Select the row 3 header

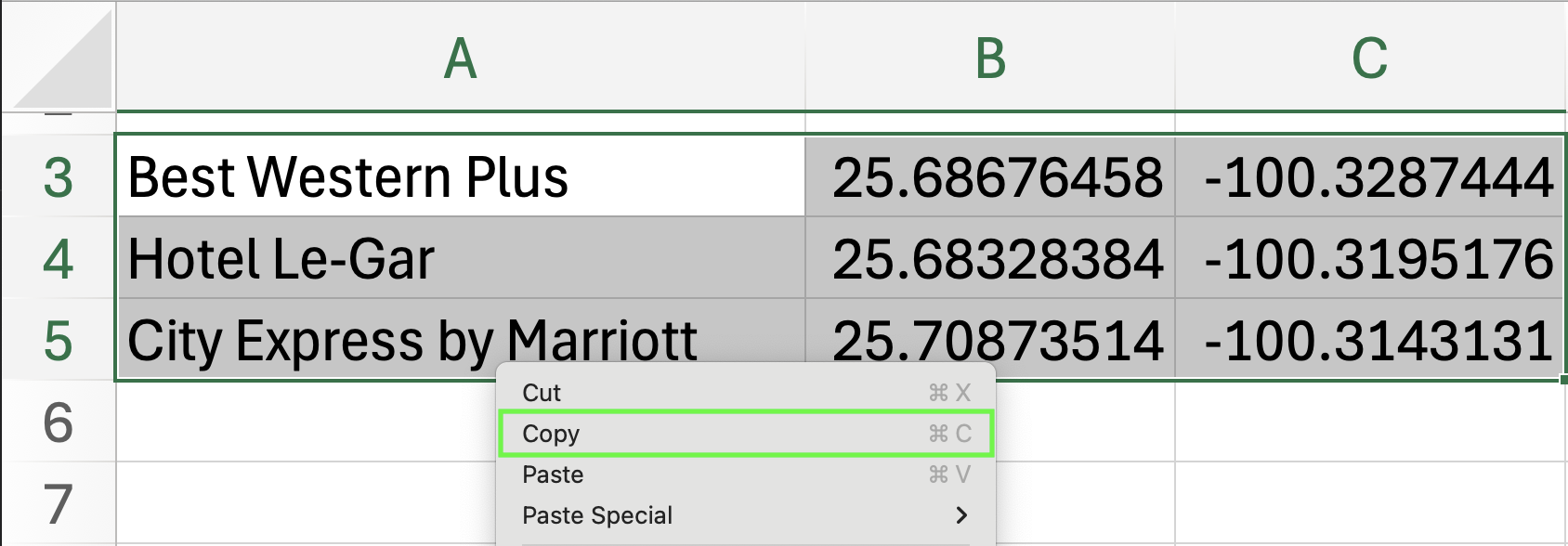pyautogui.click(x=58, y=177)
